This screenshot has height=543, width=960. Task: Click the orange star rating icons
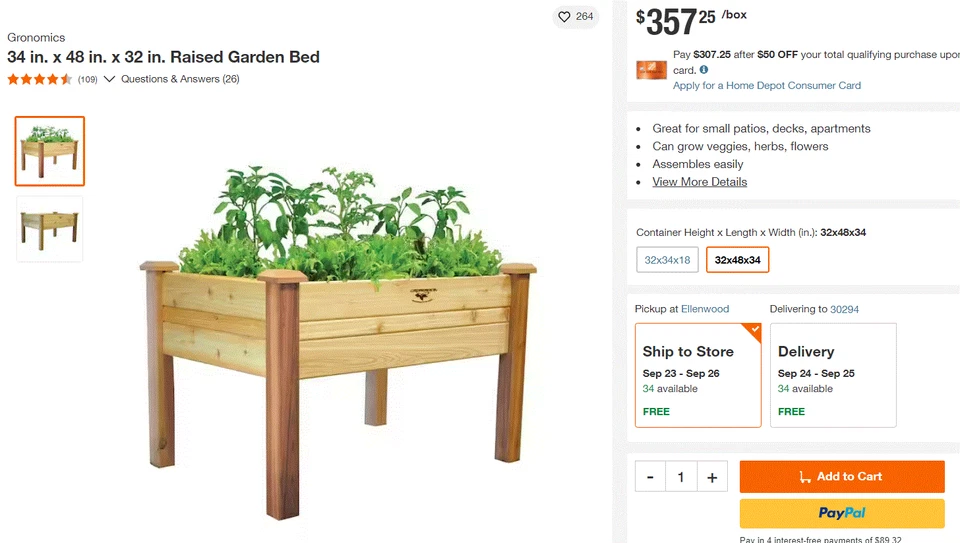click(x=40, y=79)
